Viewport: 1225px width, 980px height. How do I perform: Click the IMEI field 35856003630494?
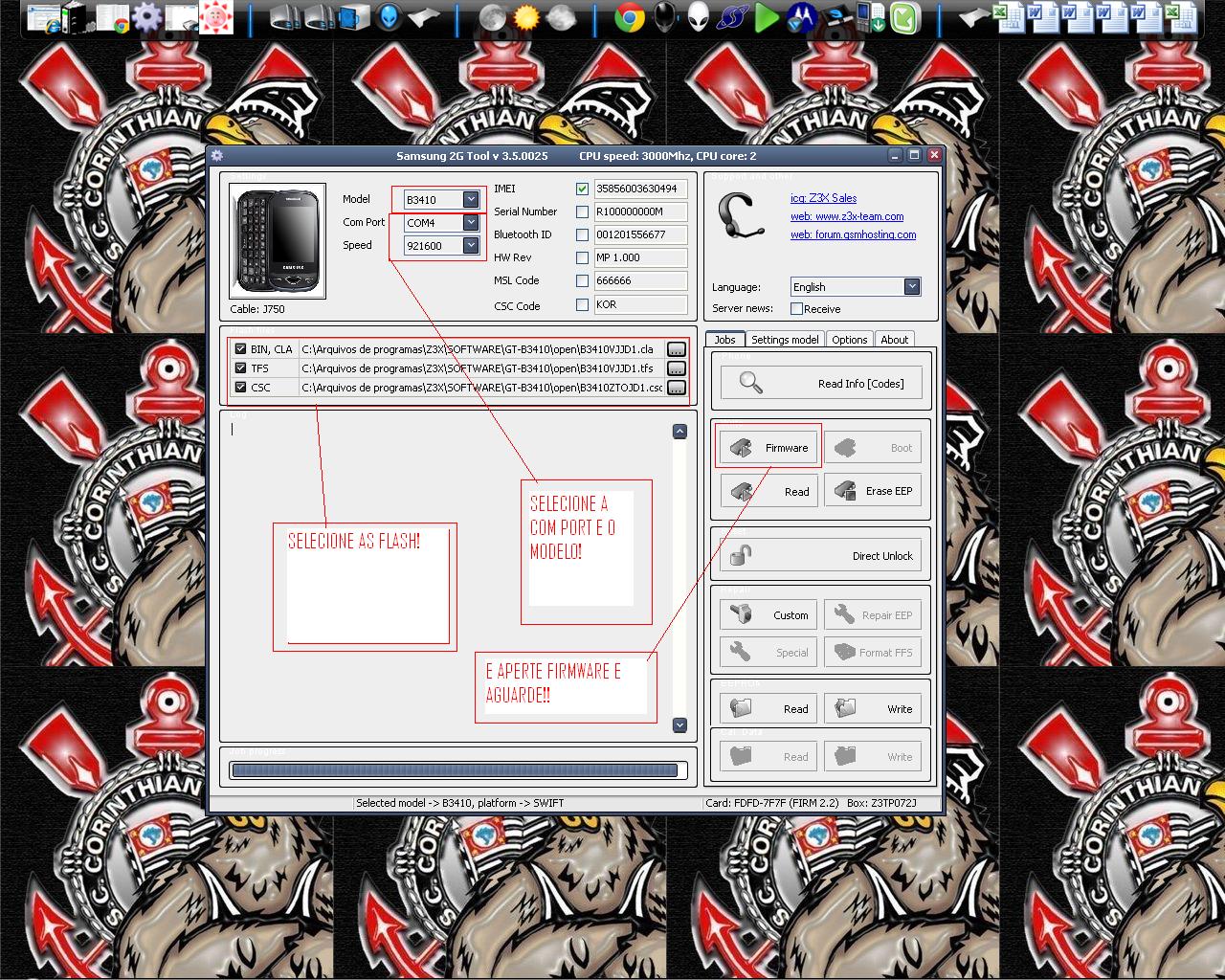tap(640, 189)
